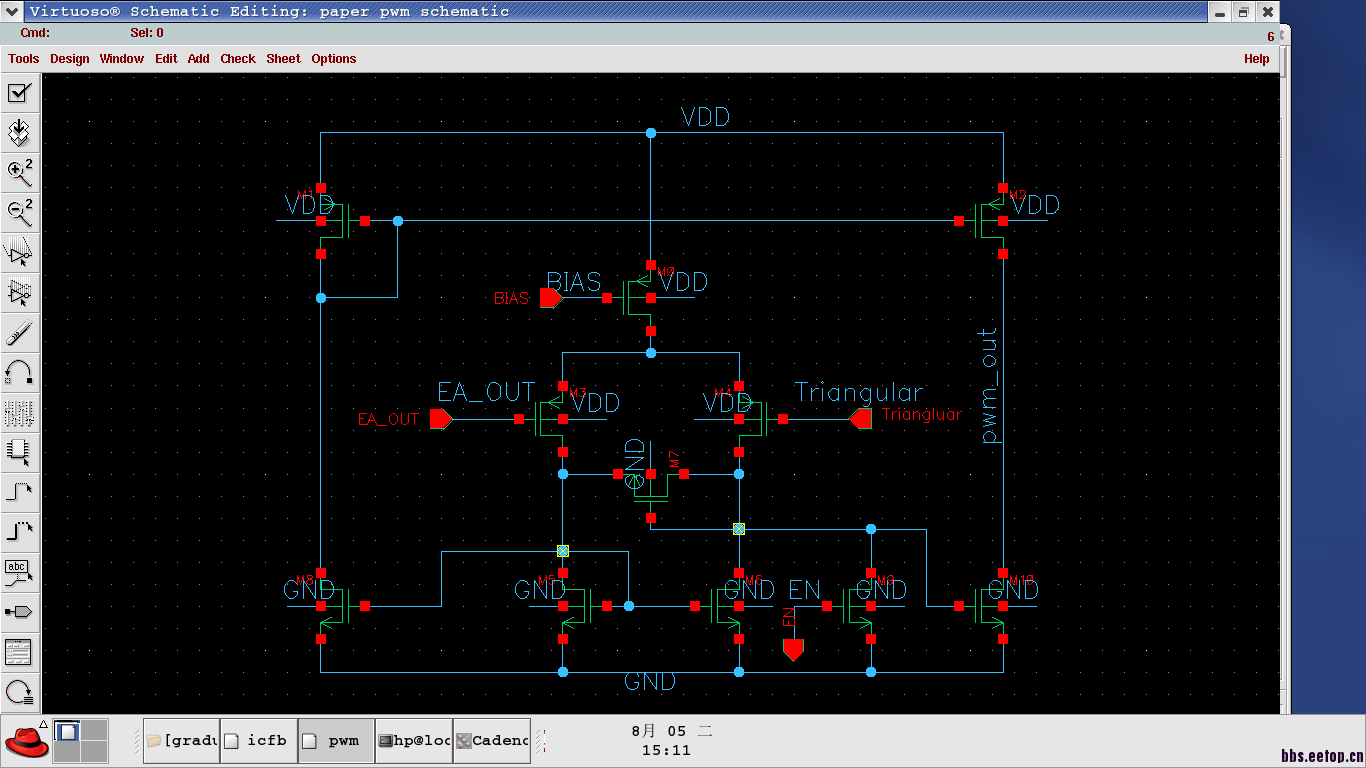Screen dimensions: 1366x768
Task: Click the Check and Save icon
Action: [x=19, y=93]
